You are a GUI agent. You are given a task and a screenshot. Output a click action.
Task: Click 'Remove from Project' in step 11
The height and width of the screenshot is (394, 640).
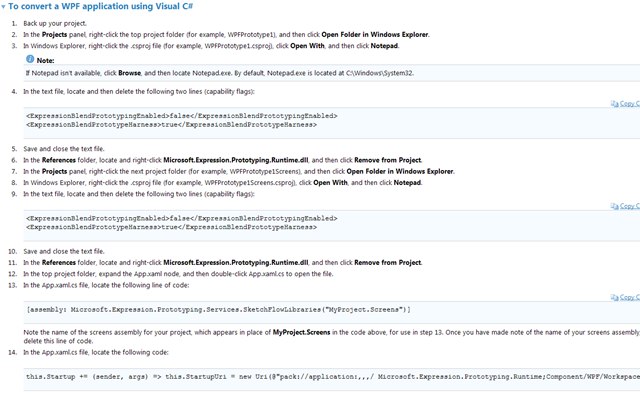388,263
